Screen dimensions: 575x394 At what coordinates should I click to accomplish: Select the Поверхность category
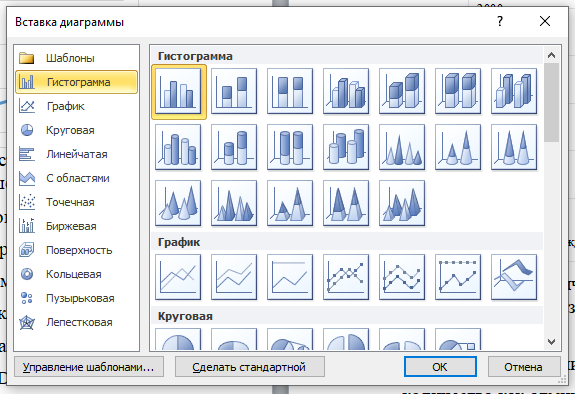pyautogui.click(x=77, y=251)
